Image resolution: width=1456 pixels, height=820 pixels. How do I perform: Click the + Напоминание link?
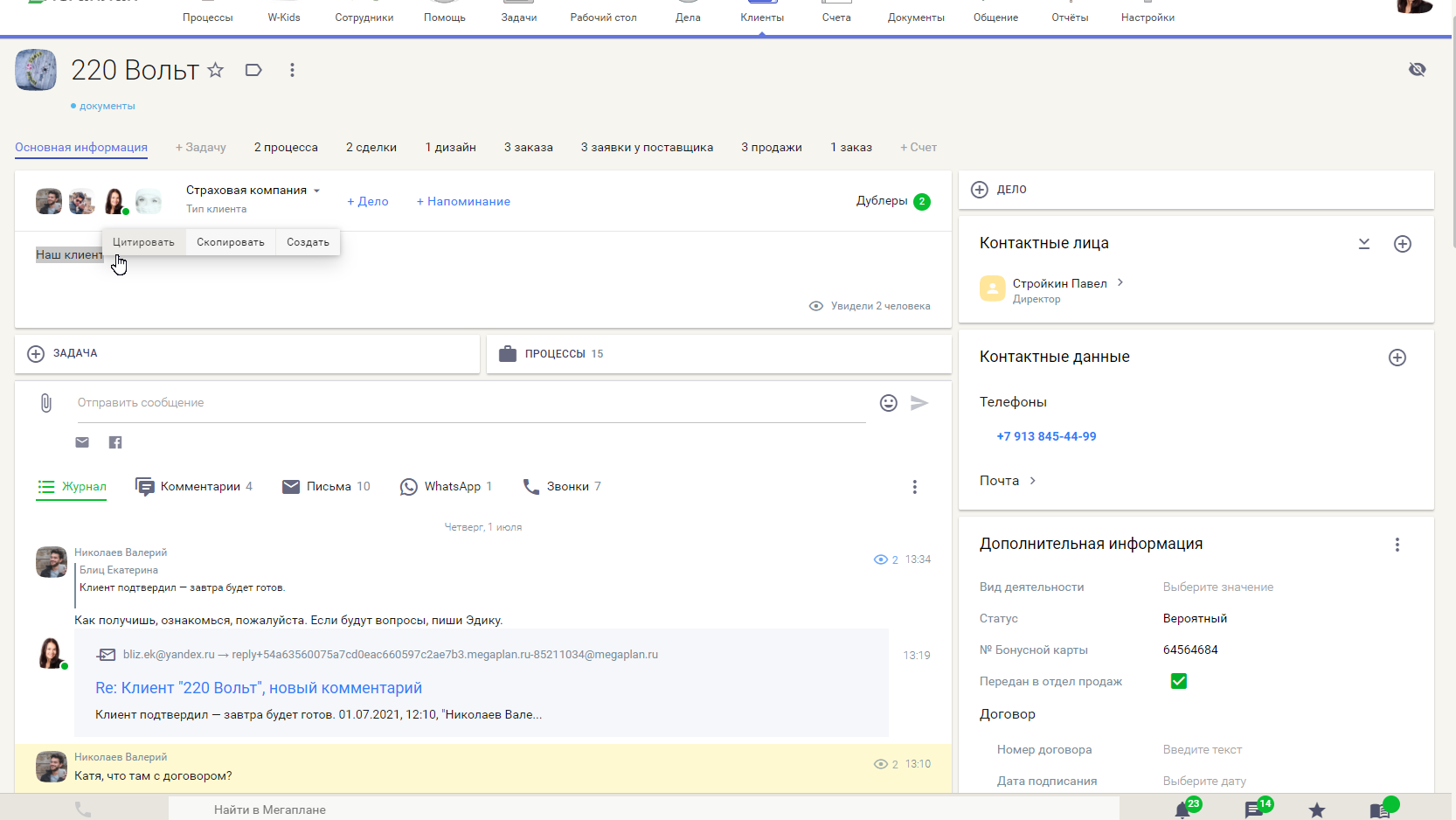pyautogui.click(x=463, y=202)
